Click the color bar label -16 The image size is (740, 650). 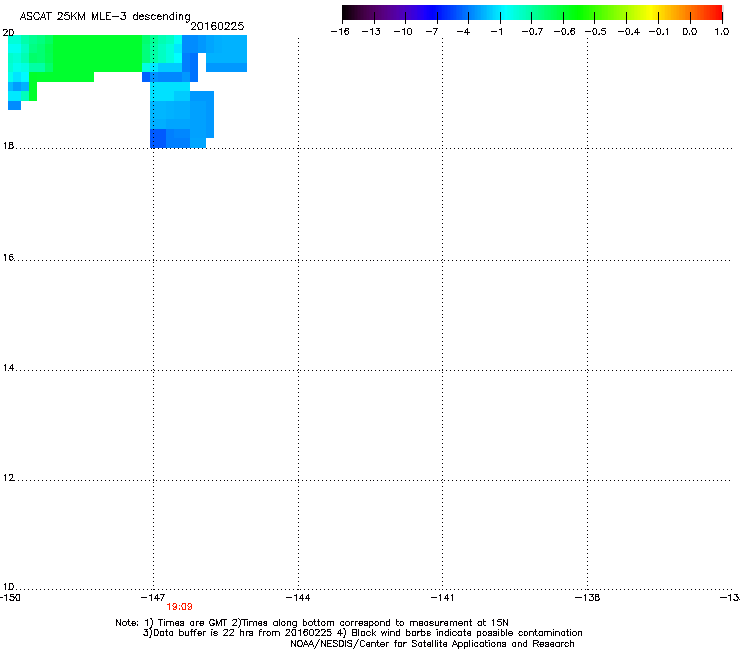point(340,32)
